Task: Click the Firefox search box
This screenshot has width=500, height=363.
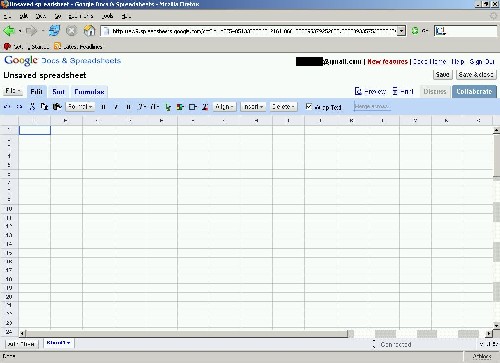Action: 465,31
